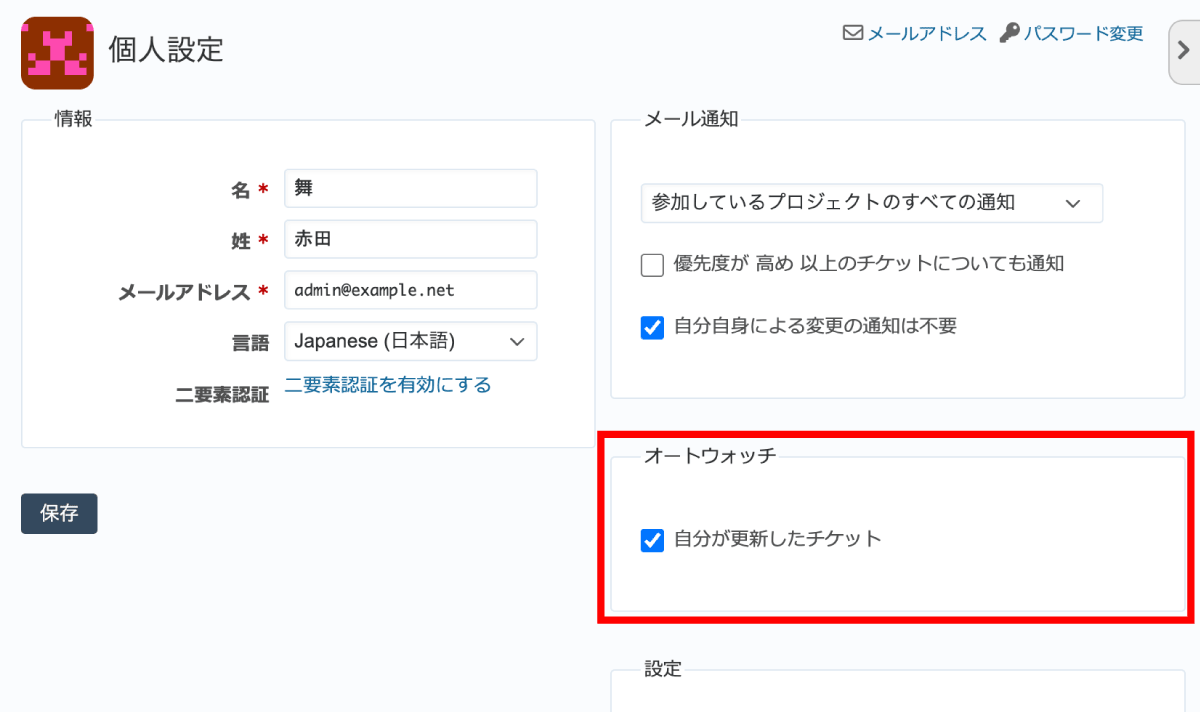Image resolution: width=1200 pixels, height=712 pixels.
Task: Click the 情報 fieldset legend
Action: point(73,119)
